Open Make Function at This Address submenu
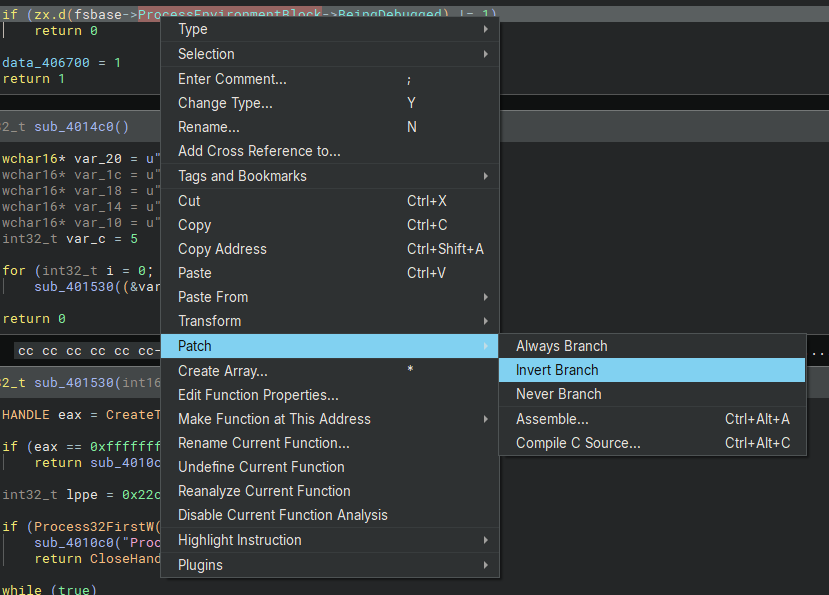This screenshot has width=829, height=595. point(329,419)
